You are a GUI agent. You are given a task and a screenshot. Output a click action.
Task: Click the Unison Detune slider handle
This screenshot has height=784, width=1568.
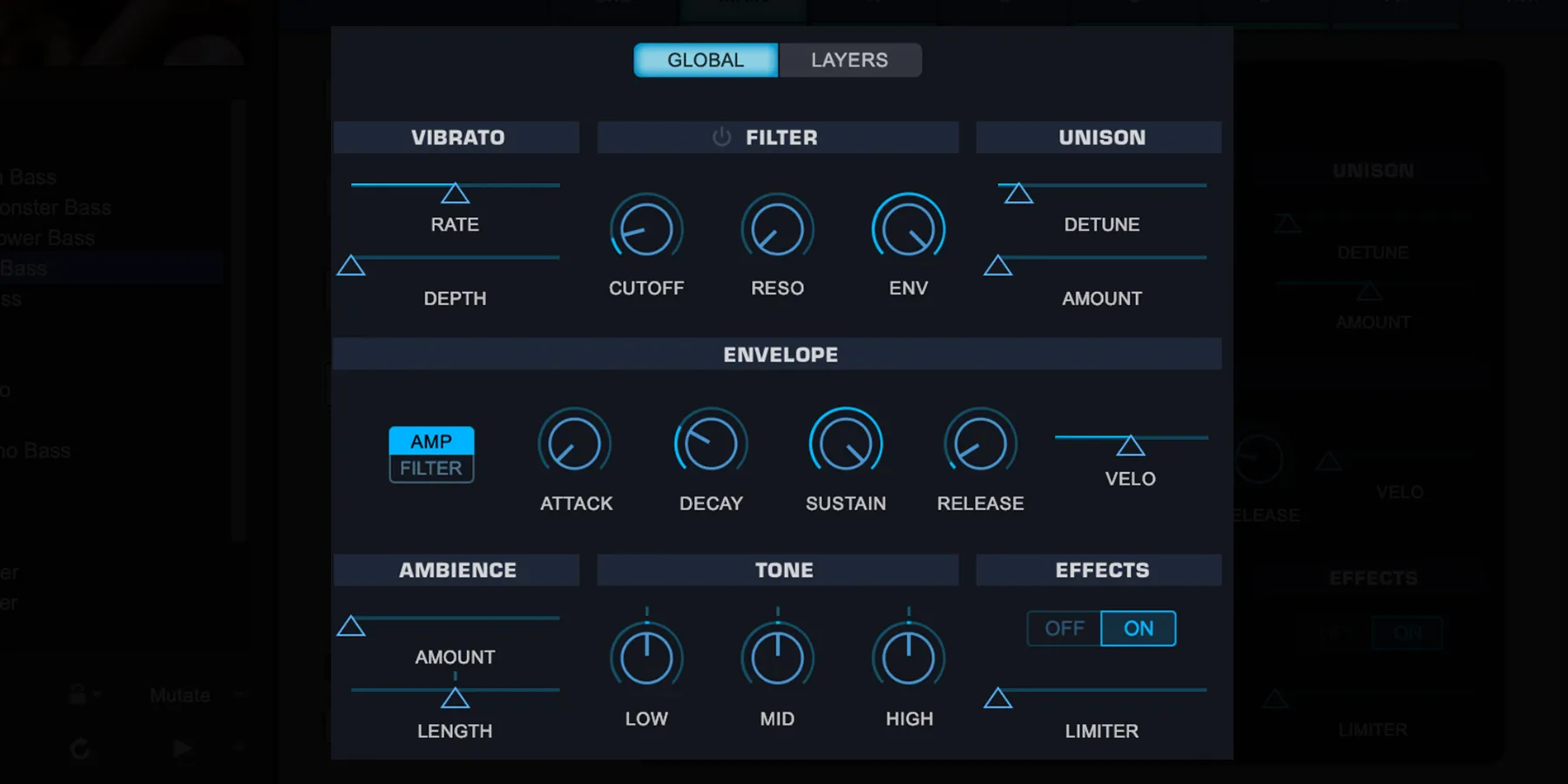tap(1017, 193)
